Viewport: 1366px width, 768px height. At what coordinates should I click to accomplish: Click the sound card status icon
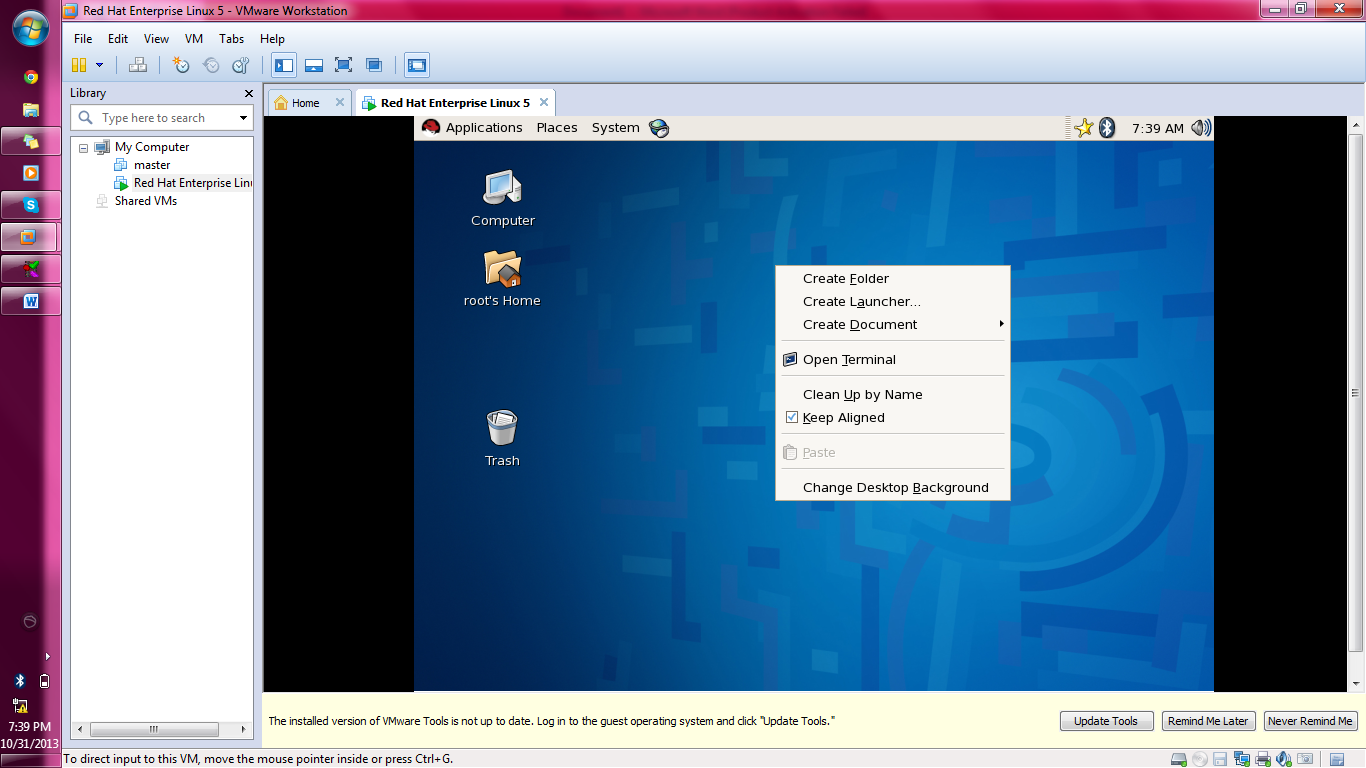coord(1284,759)
